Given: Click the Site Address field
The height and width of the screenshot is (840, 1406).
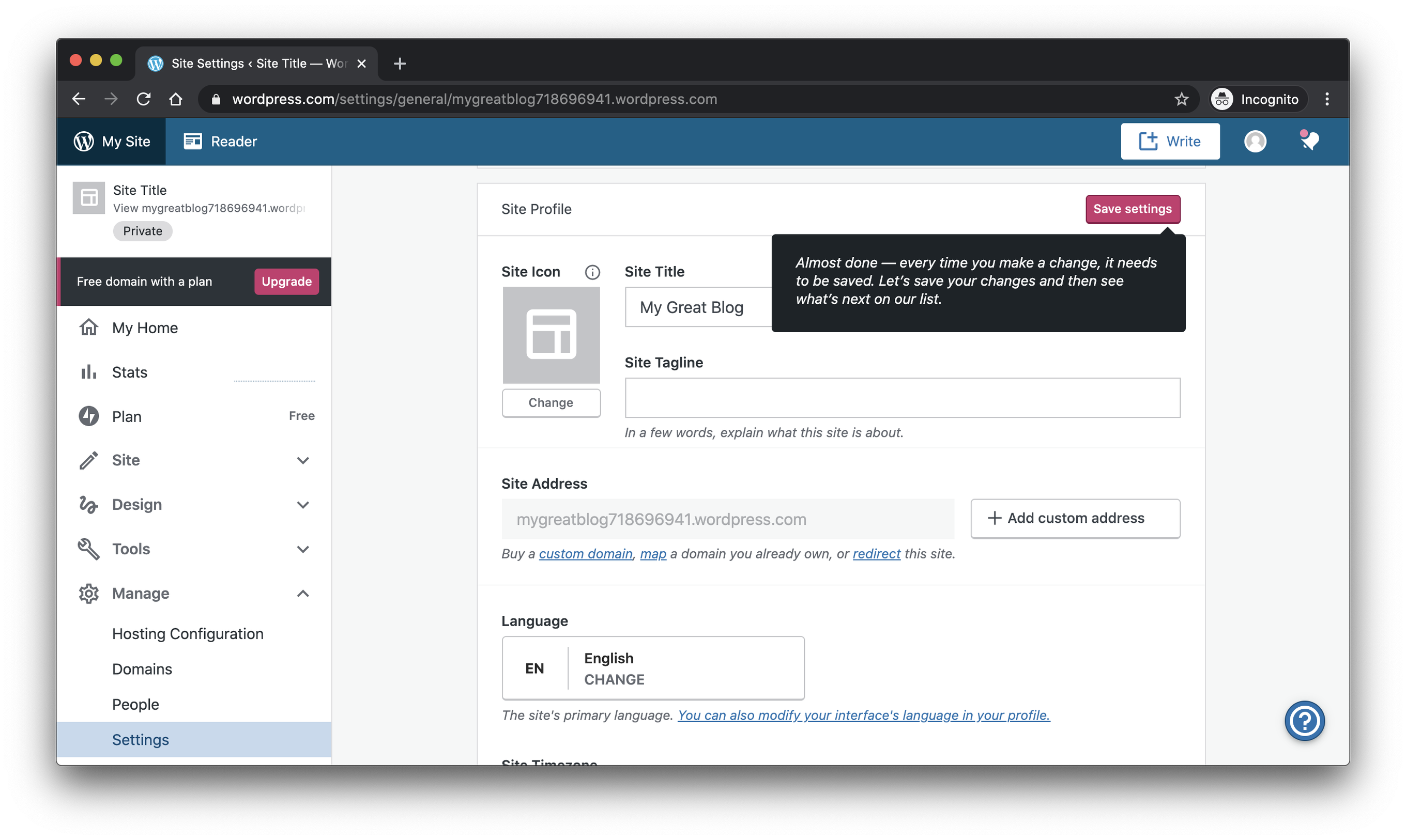Looking at the screenshot, I should point(728,519).
